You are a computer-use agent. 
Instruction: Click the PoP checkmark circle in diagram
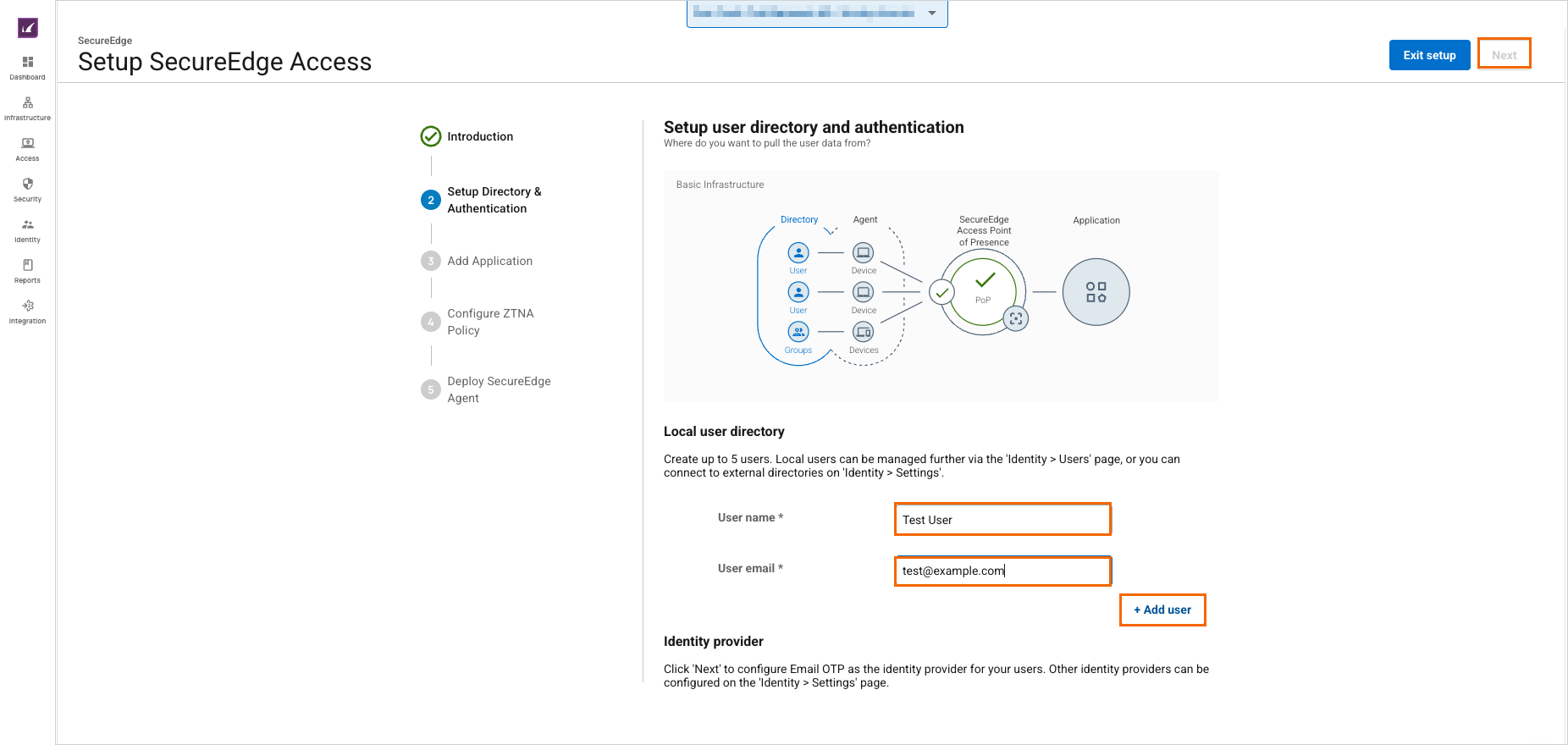[983, 290]
